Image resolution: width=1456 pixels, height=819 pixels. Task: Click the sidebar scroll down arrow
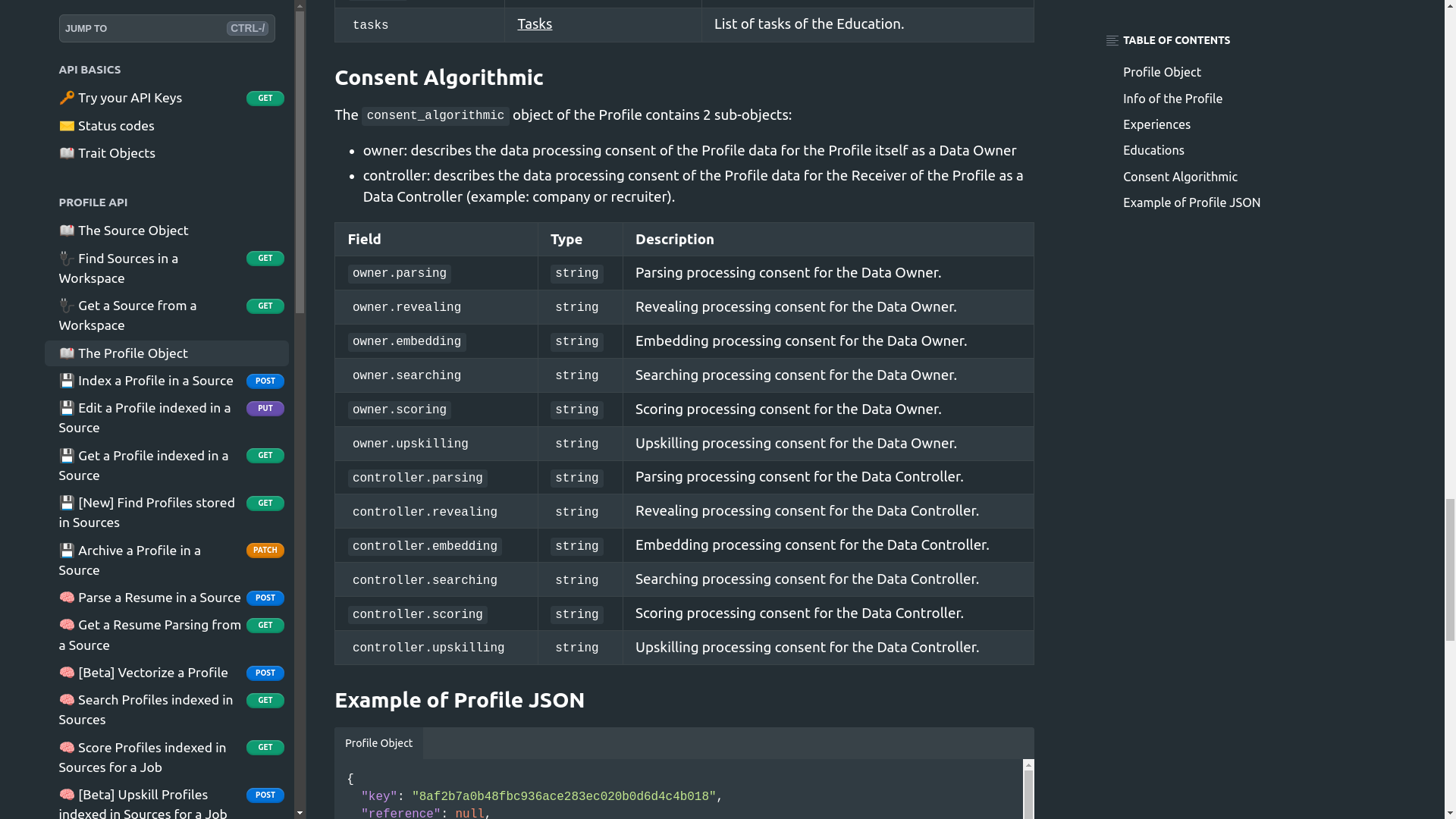pyautogui.click(x=300, y=813)
